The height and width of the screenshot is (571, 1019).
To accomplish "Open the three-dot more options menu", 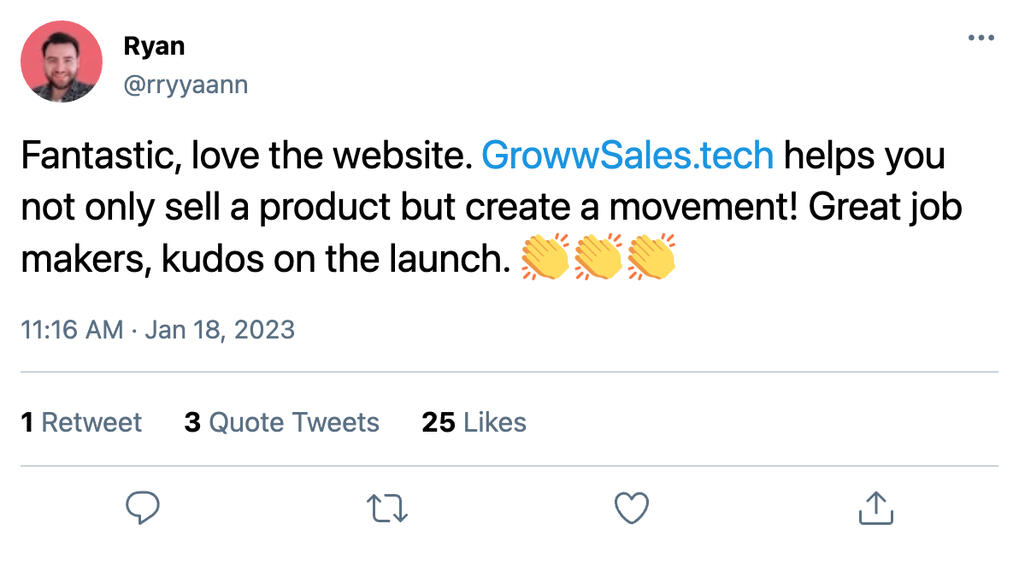I will [x=981, y=38].
